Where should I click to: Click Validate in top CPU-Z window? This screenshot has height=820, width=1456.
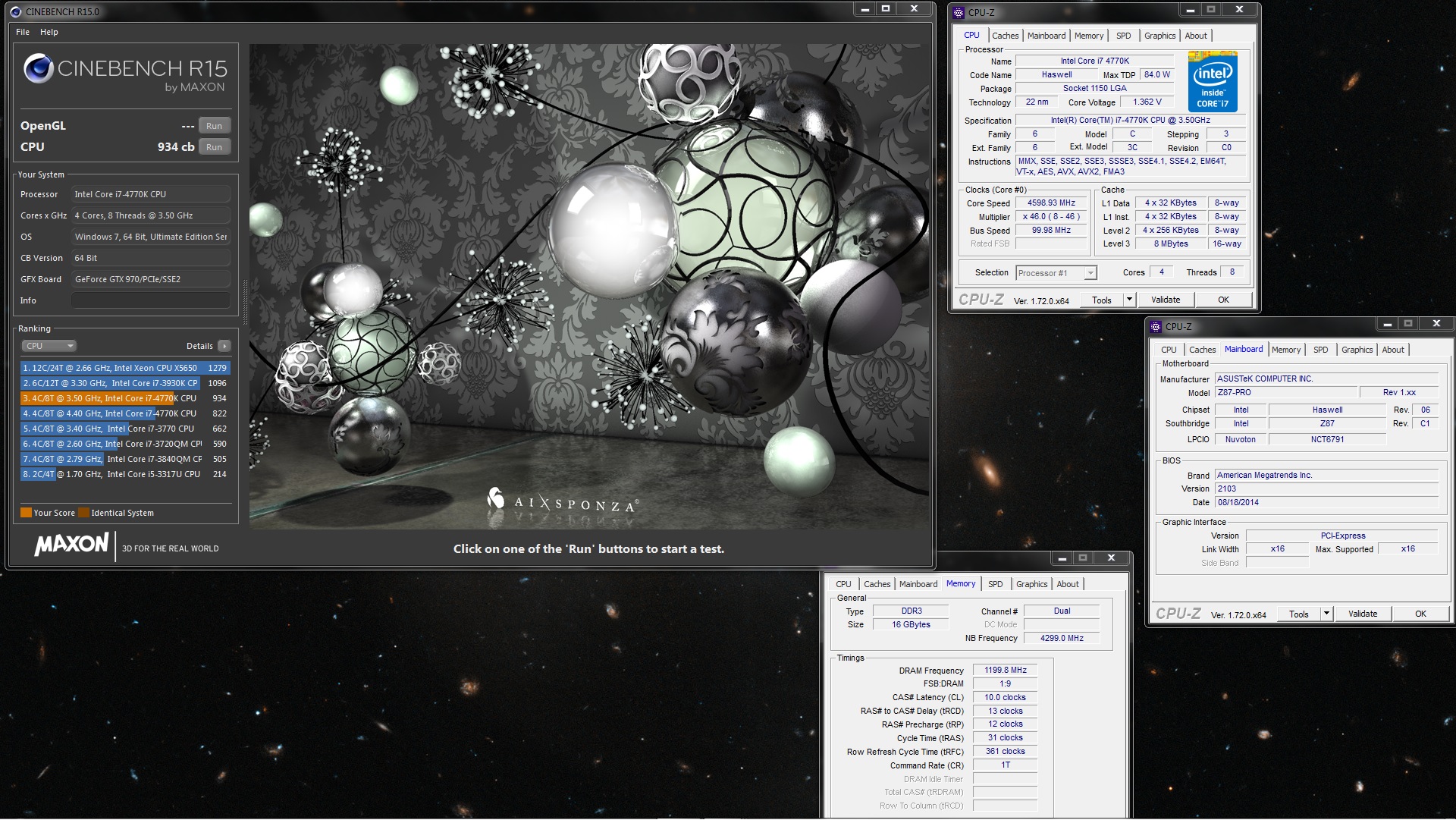(1166, 300)
